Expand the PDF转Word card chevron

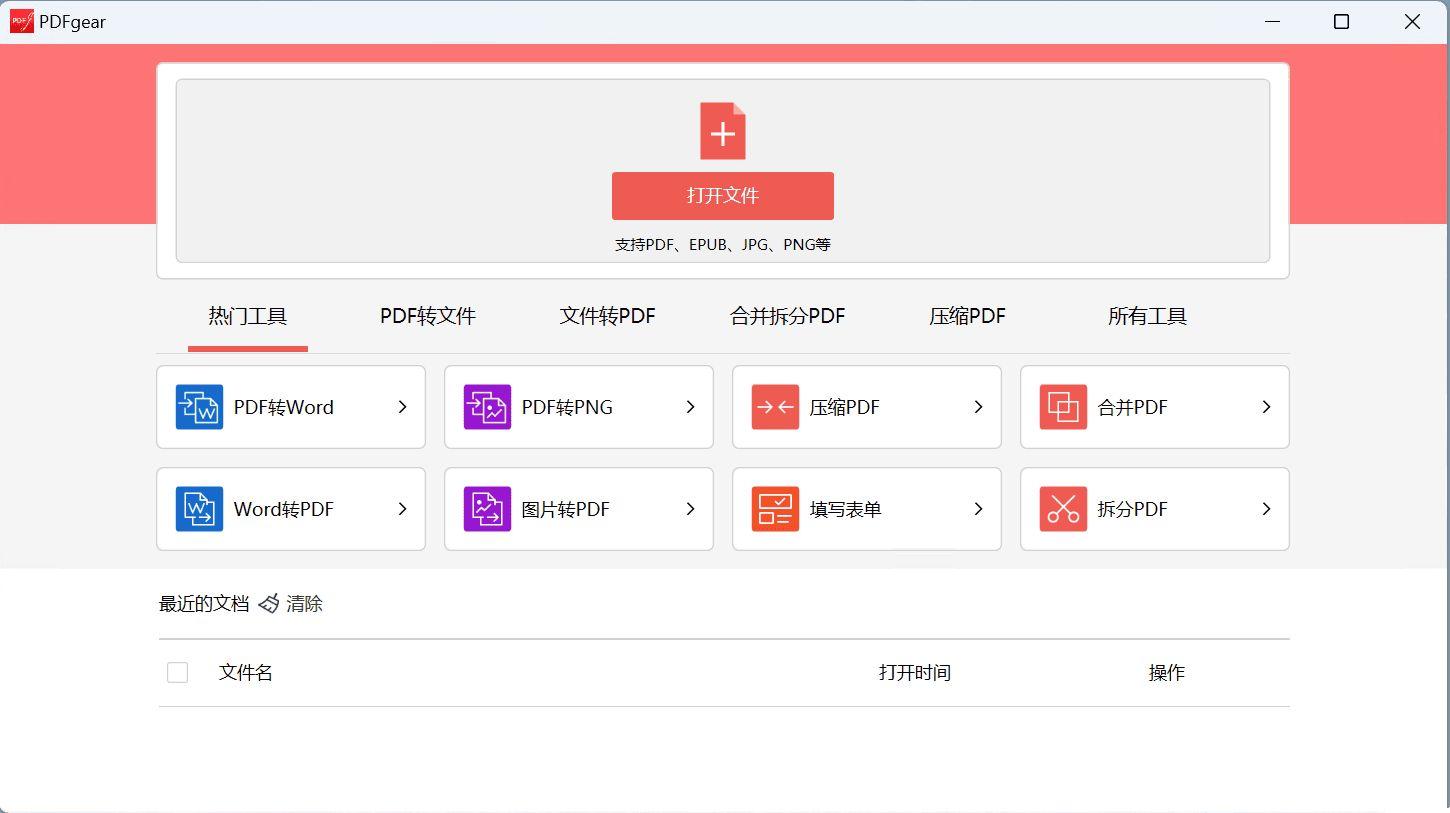402,407
